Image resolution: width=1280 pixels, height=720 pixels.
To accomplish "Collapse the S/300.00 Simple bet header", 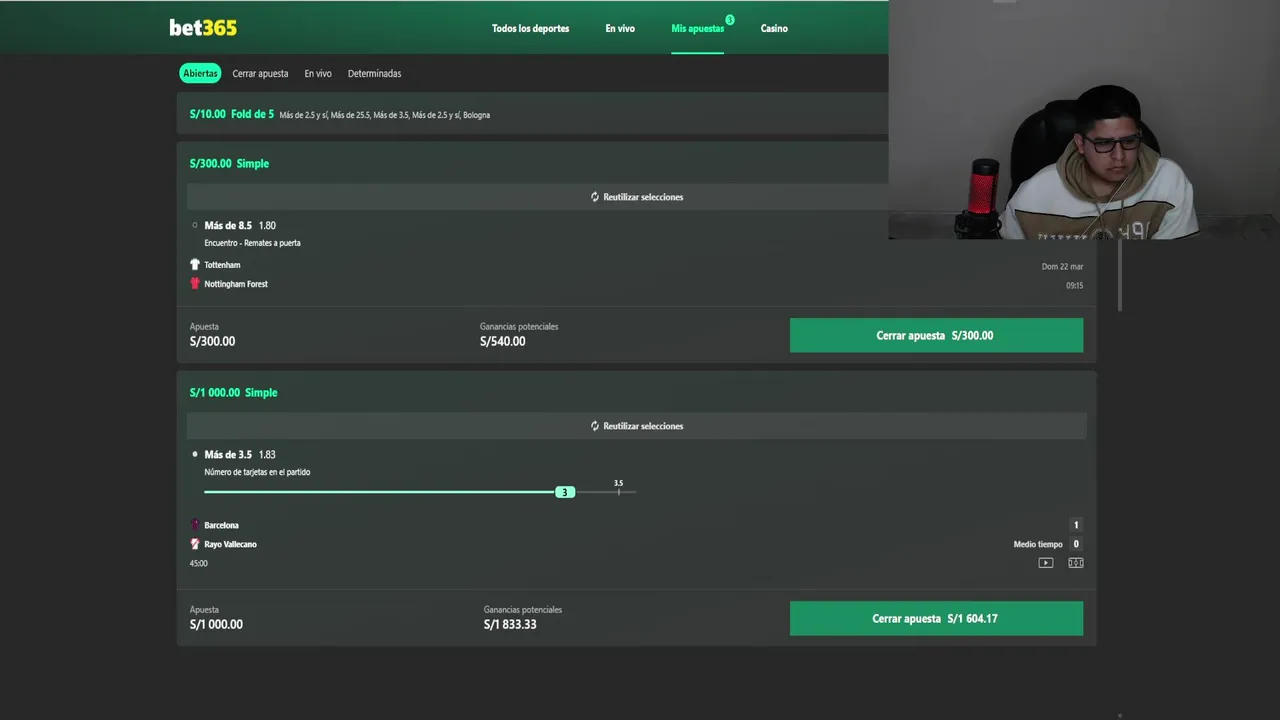I will coord(532,163).
